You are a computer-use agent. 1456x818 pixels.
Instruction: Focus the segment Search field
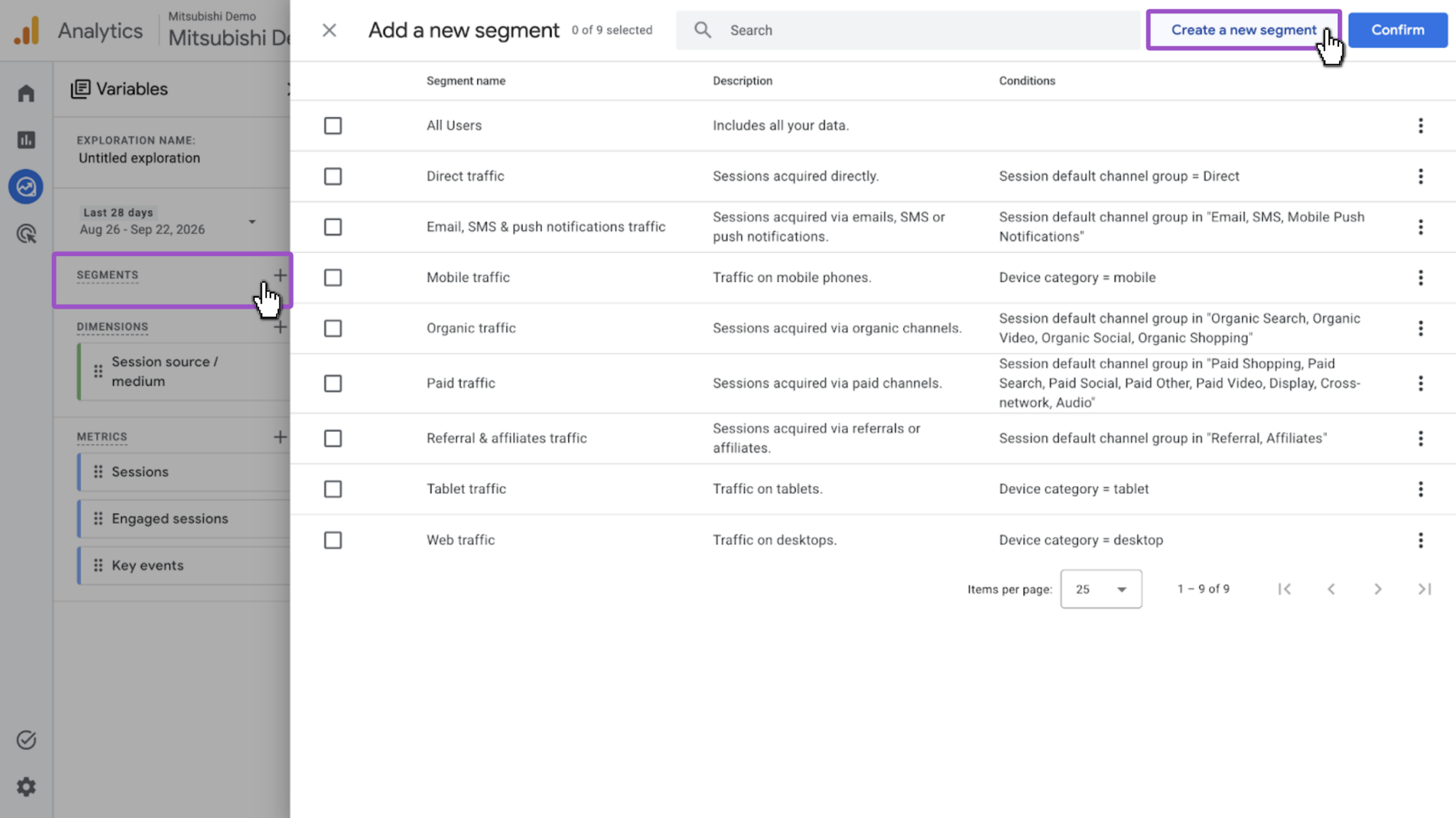coord(908,30)
